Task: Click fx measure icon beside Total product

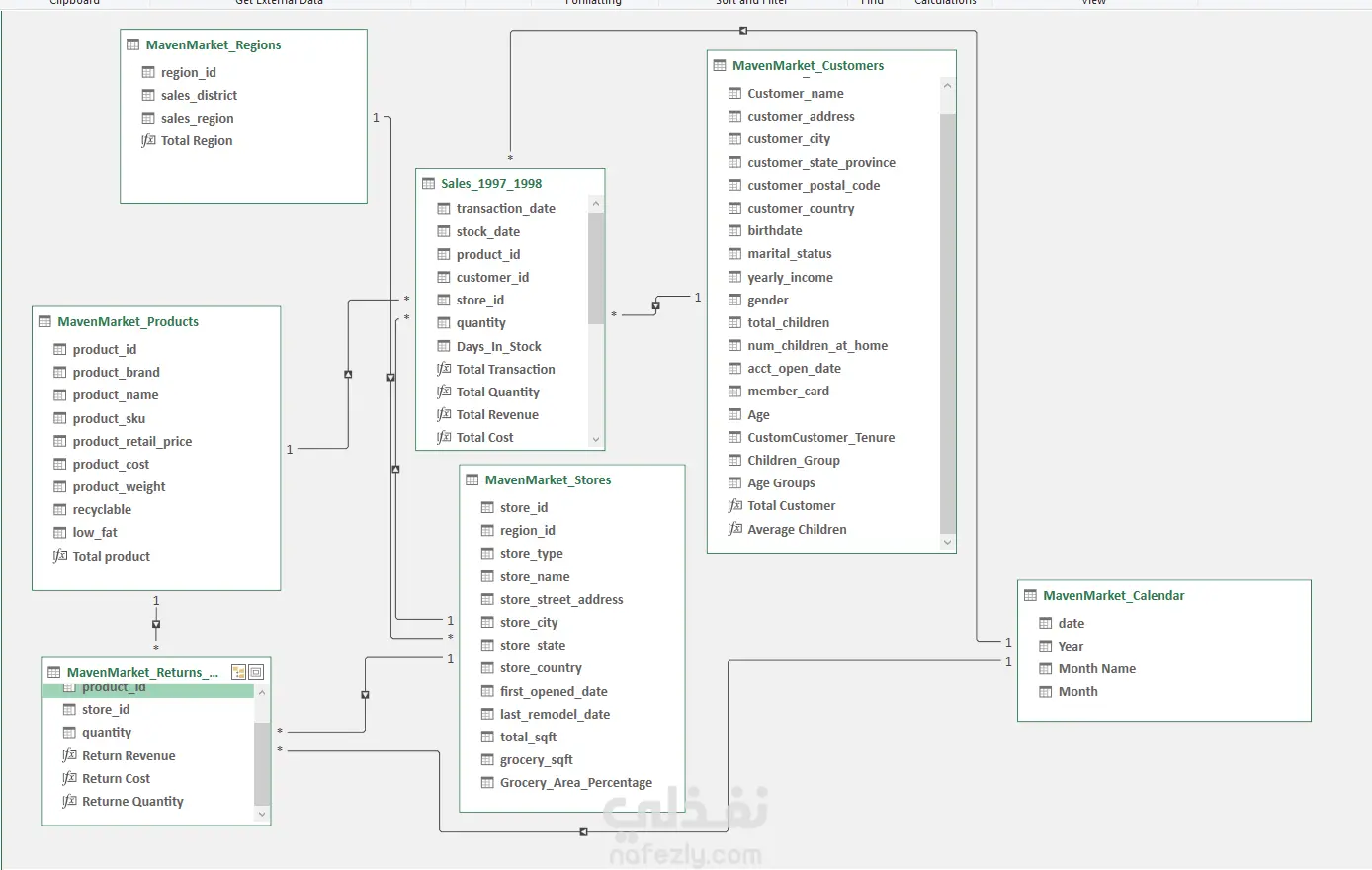Action: click(x=60, y=556)
